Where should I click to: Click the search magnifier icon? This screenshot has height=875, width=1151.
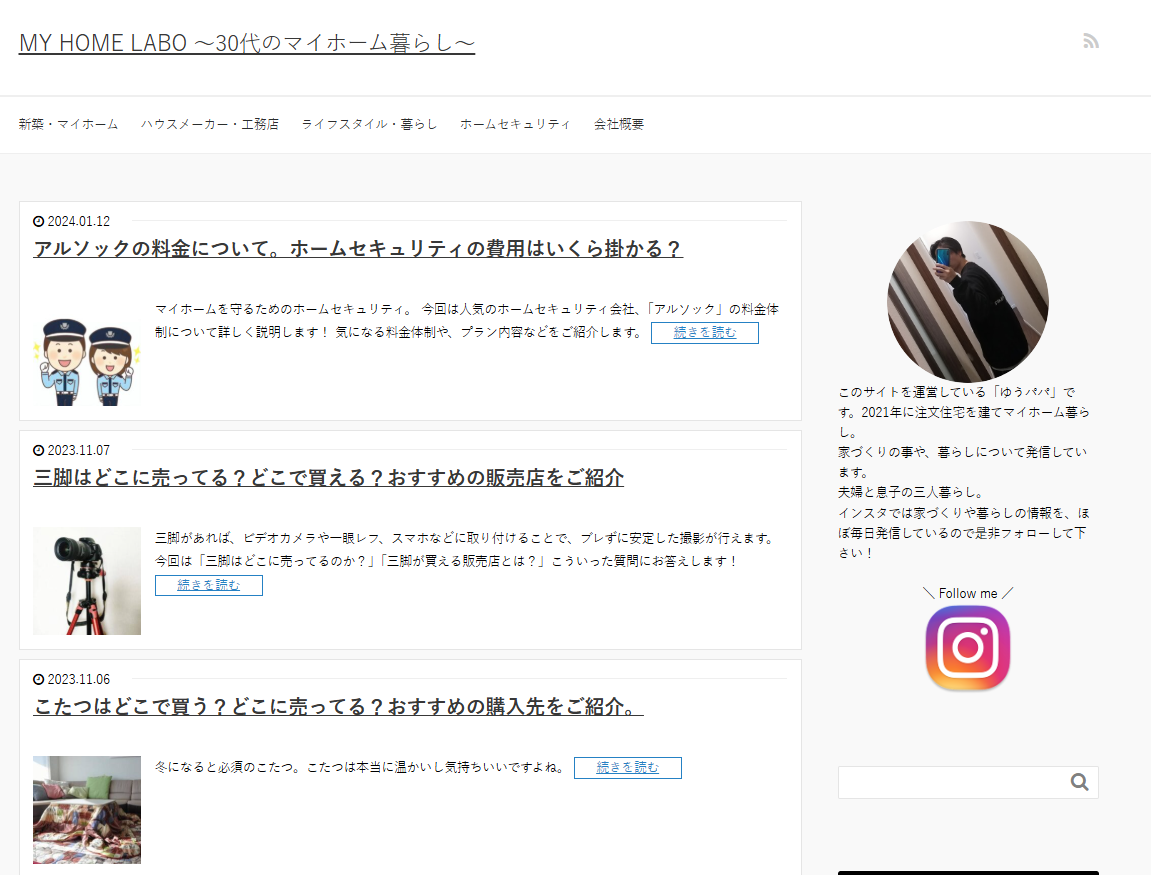coord(1079,782)
